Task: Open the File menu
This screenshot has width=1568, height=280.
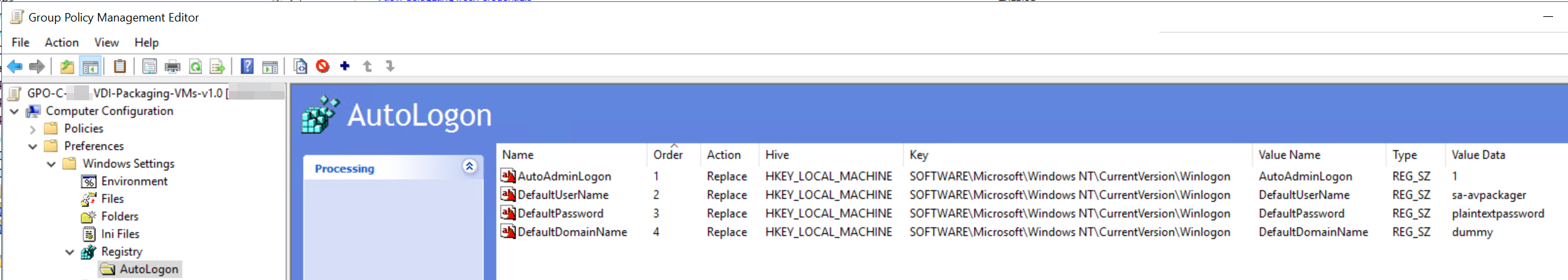Action: click(x=20, y=42)
